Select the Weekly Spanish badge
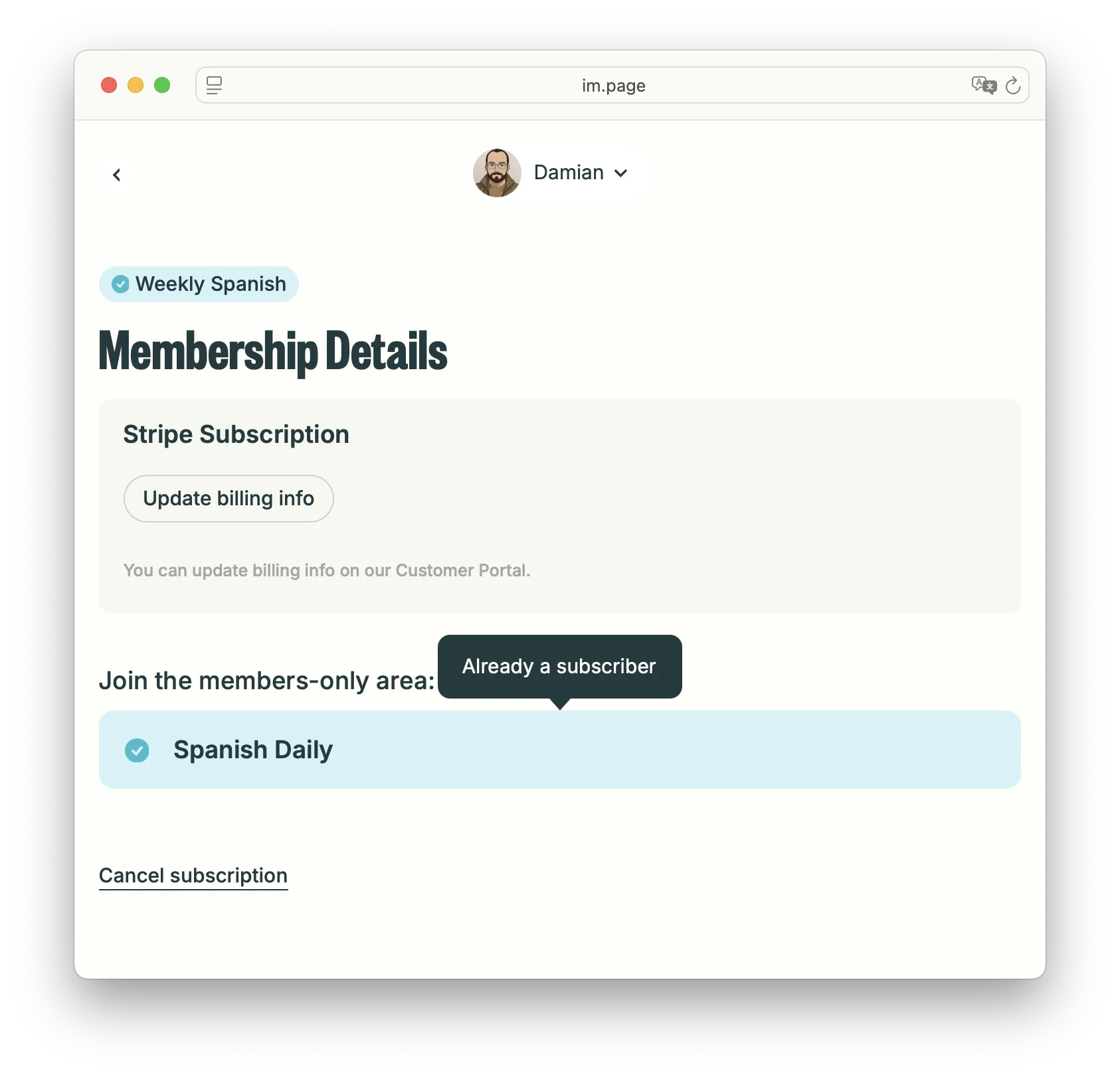Viewport: 1120px width, 1077px height. click(199, 284)
